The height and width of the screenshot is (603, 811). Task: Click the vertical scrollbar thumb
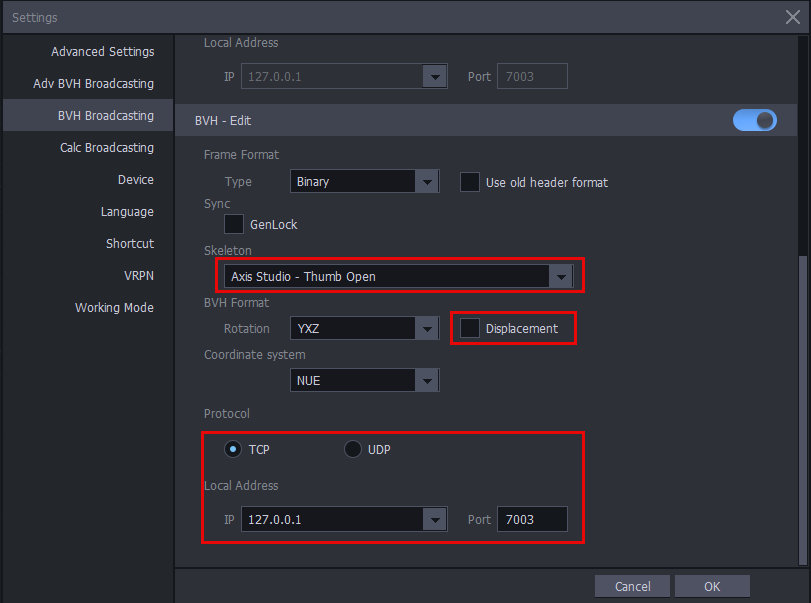(803, 411)
